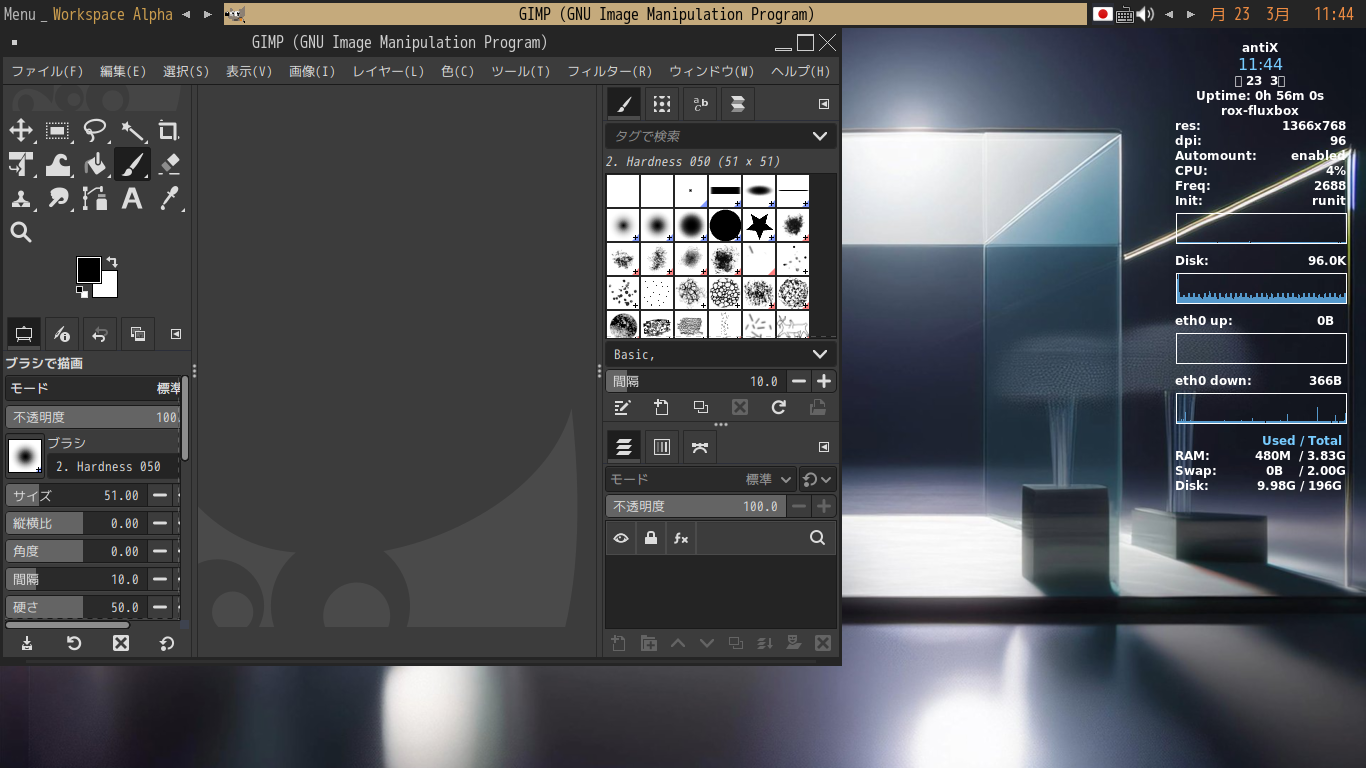The image size is (1366, 768).
Task: Expand the 'Basic,' brush tag dropdown
Action: (820, 354)
